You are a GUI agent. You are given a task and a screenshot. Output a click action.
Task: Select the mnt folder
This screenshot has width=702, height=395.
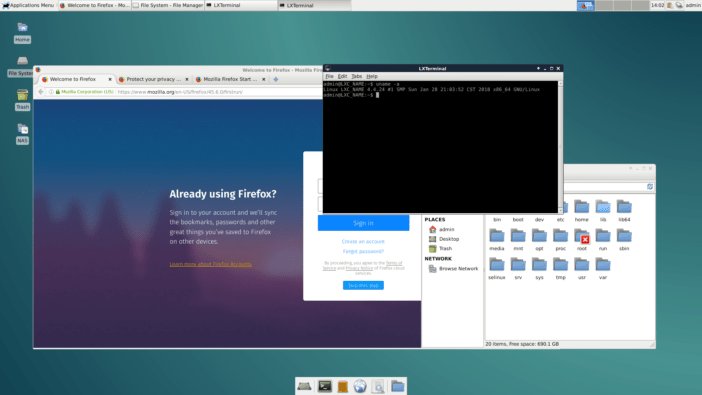tap(518, 240)
